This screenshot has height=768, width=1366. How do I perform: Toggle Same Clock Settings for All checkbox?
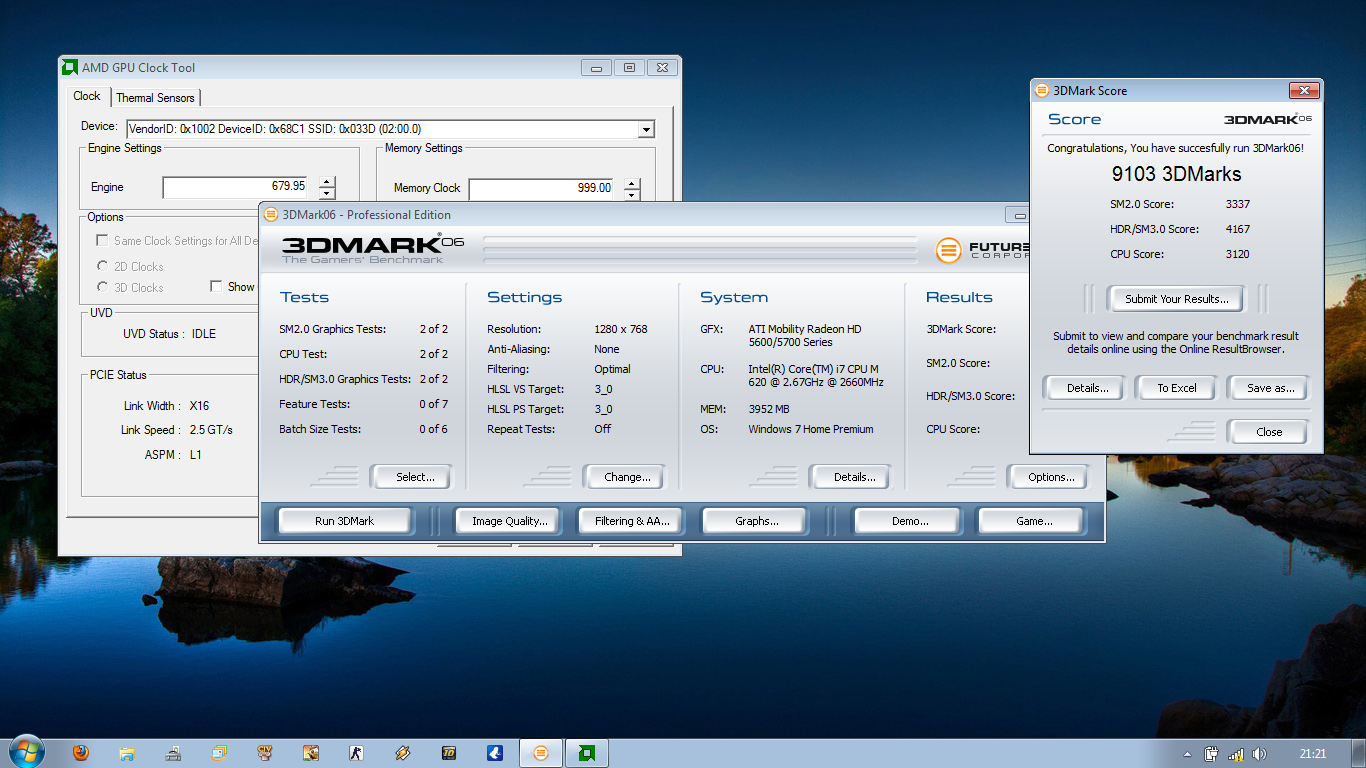(101, 241)
